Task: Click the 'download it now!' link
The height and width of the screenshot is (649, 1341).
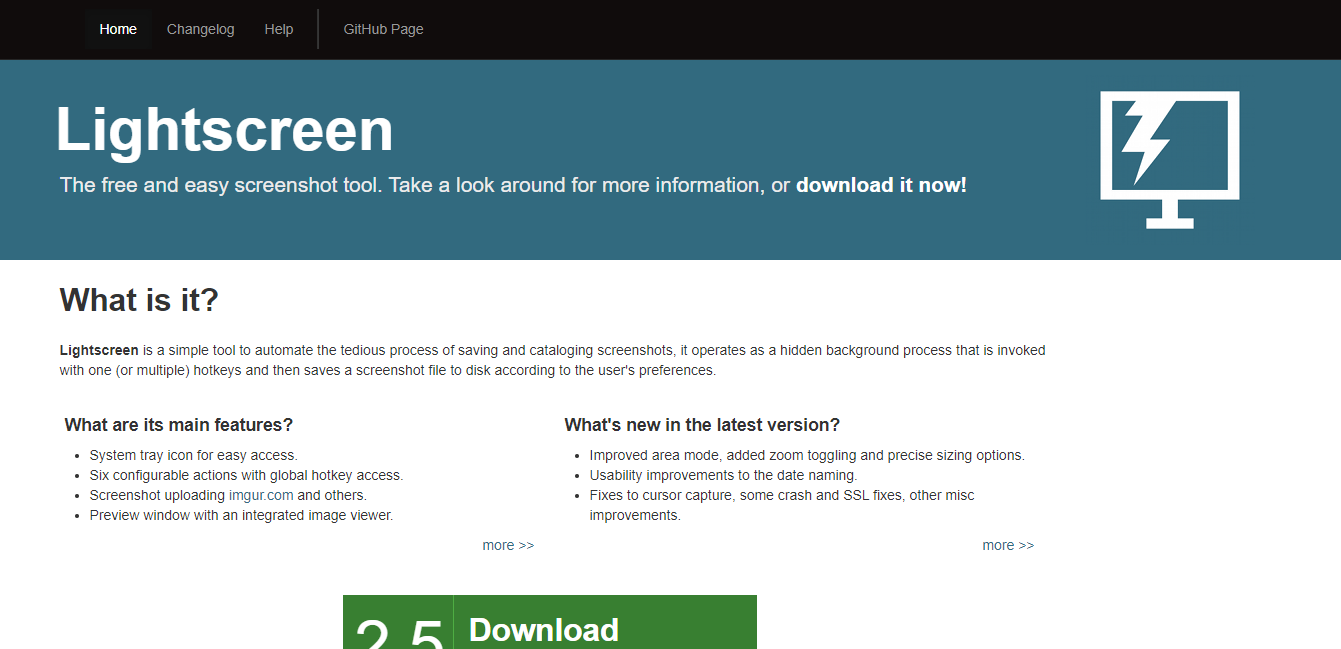Action: tap(881, 185)
